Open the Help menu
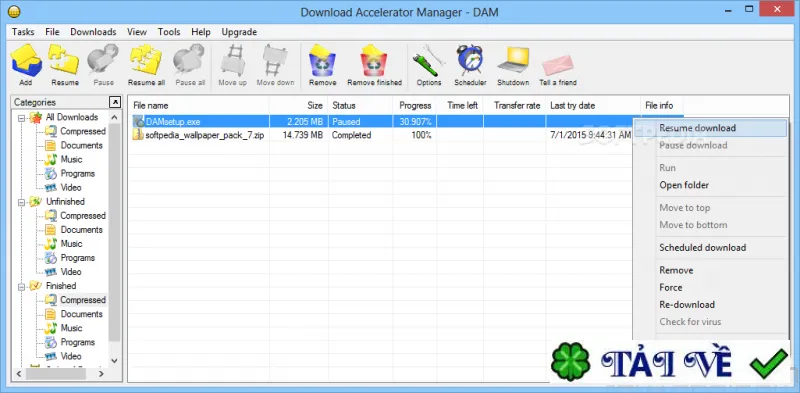This screenshot has height=393, width=800. coord(201,32)
